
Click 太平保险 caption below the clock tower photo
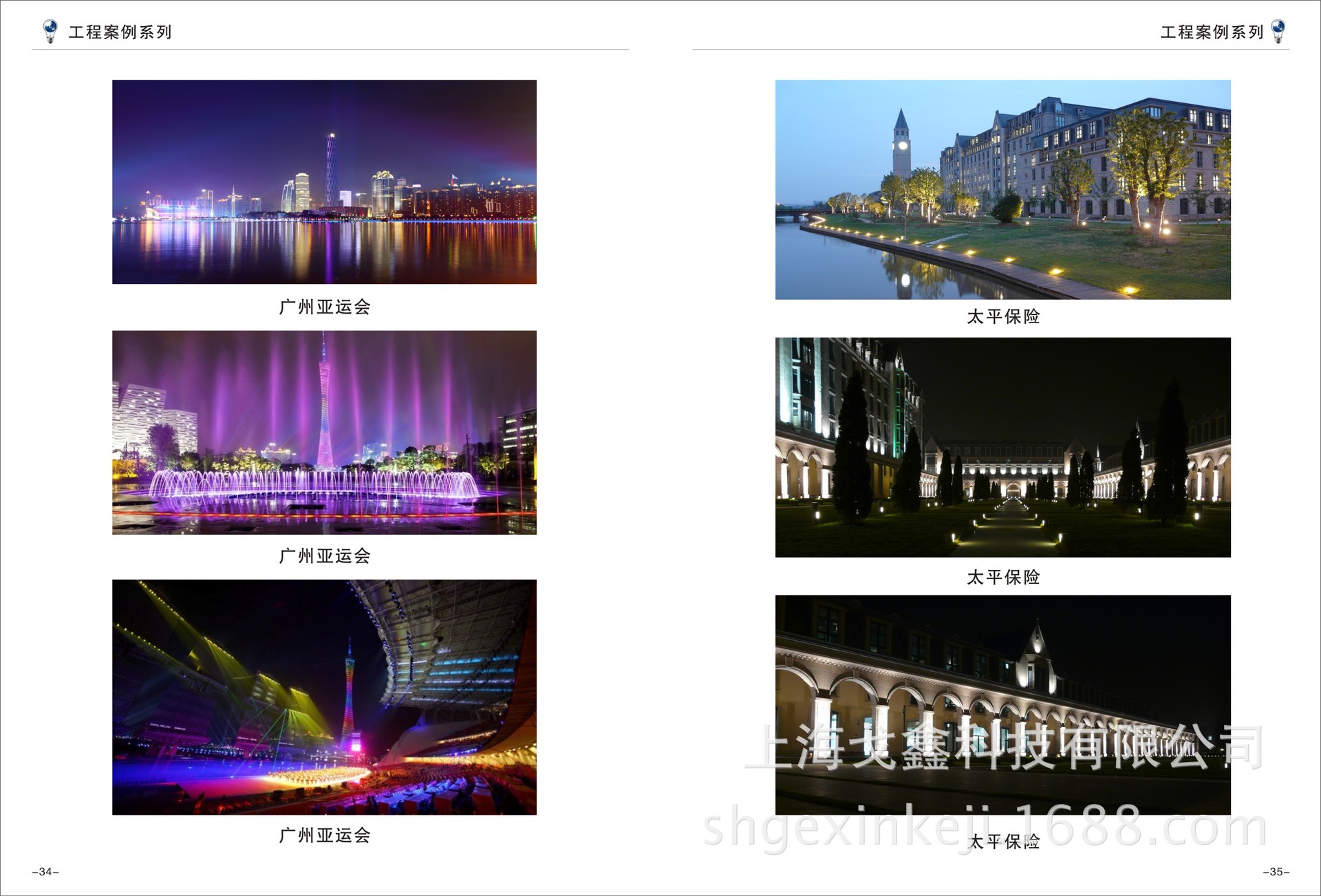click(1003, 316)
